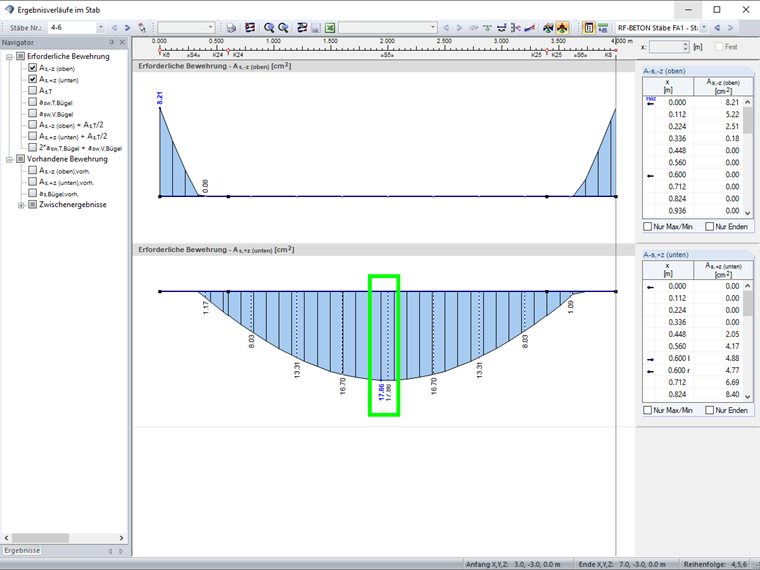Click Zwischenergebnisse tree label
This screenshot has width=760, height=570.
tap(73, 205)
